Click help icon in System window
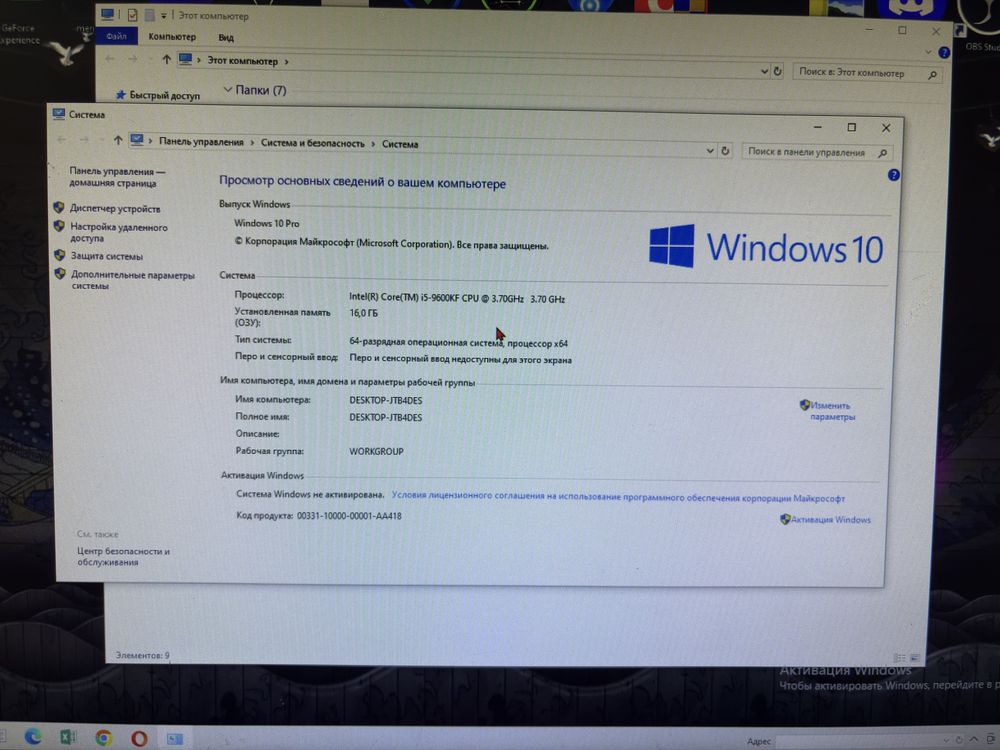The image size is (1000, 750). (893, 175)
